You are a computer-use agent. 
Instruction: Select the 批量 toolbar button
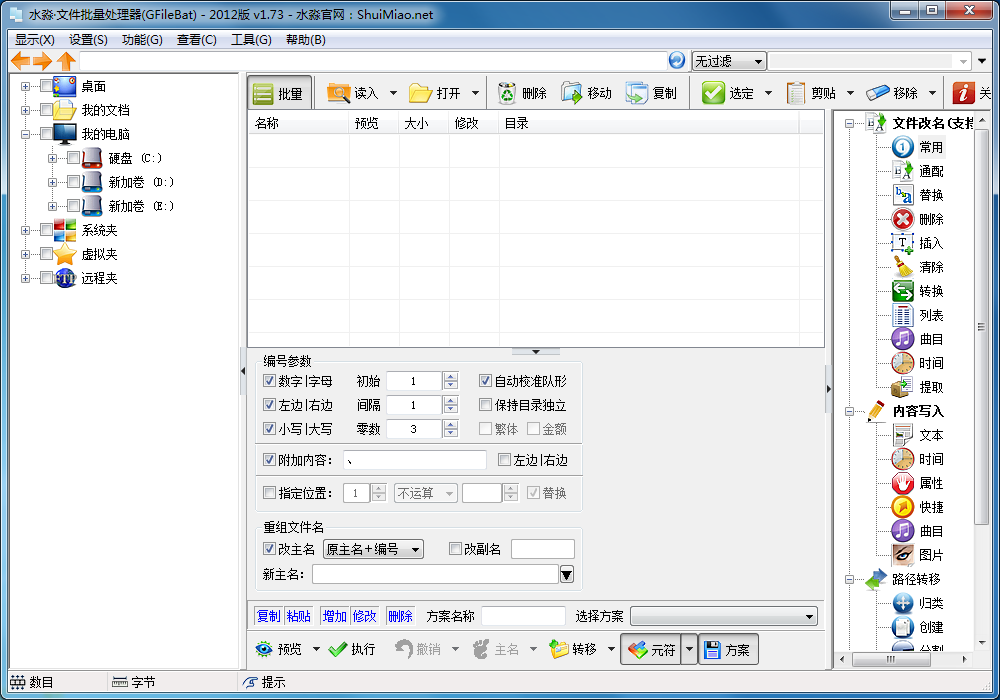[x=279, y=94]
